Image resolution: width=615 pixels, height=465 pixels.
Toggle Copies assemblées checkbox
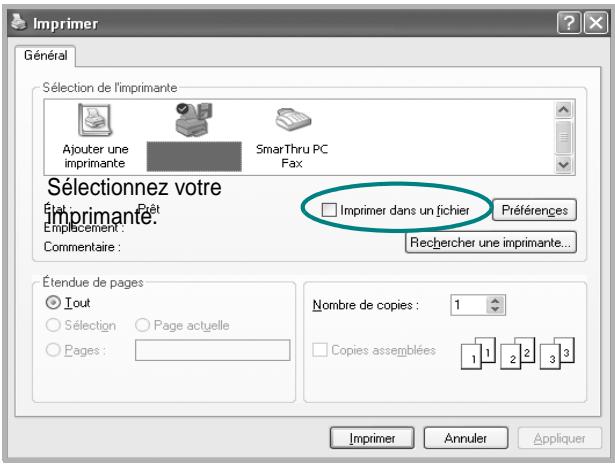click(320, 350)
